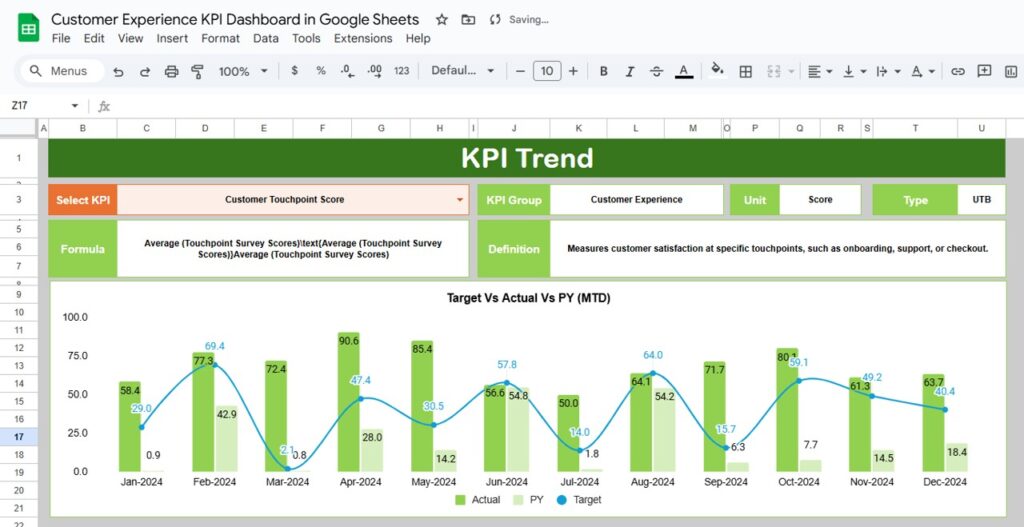Image resolution: width=1024 pixels, height=527 pixels.
Task: Click the chart title Target Vs Actual Vs PY
Action: [x=528, y=298]
